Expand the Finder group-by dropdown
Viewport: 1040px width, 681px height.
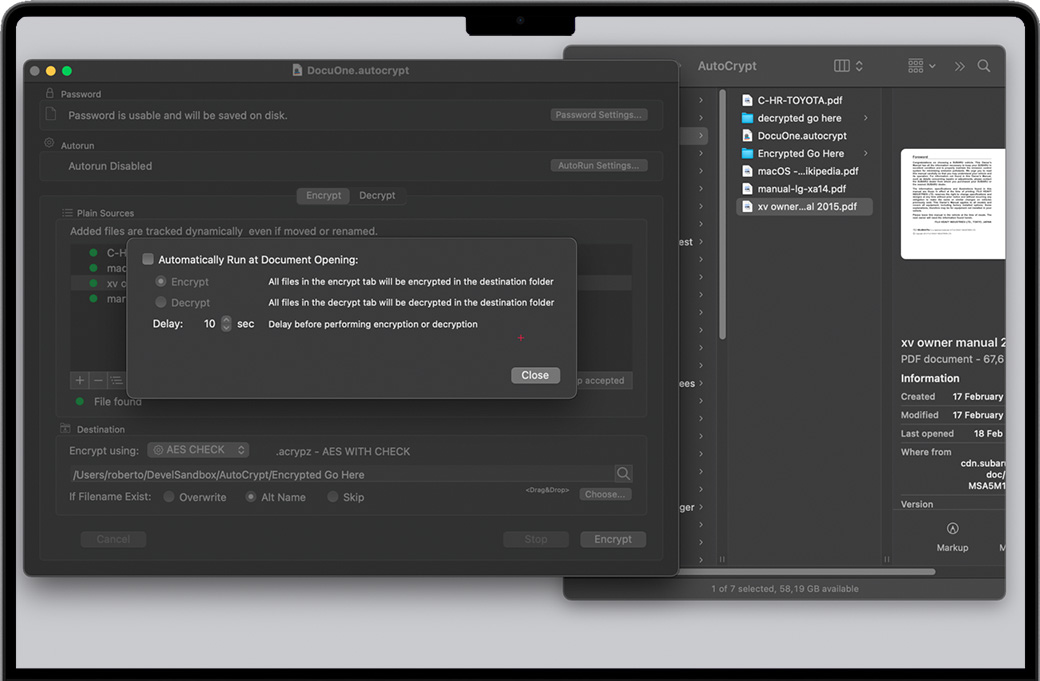click(921, 66)
